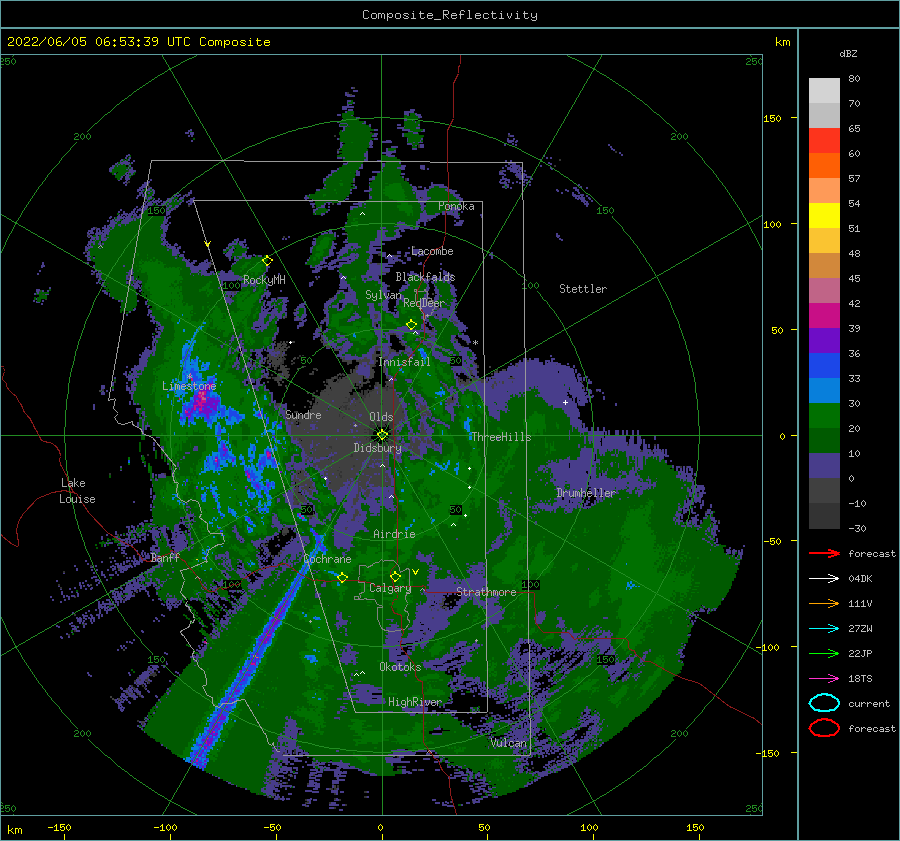Image resolution: width=900 pixels, height=841 pixels.
Task: Click the Ponoka city label
Action: [x=456, y=206]
